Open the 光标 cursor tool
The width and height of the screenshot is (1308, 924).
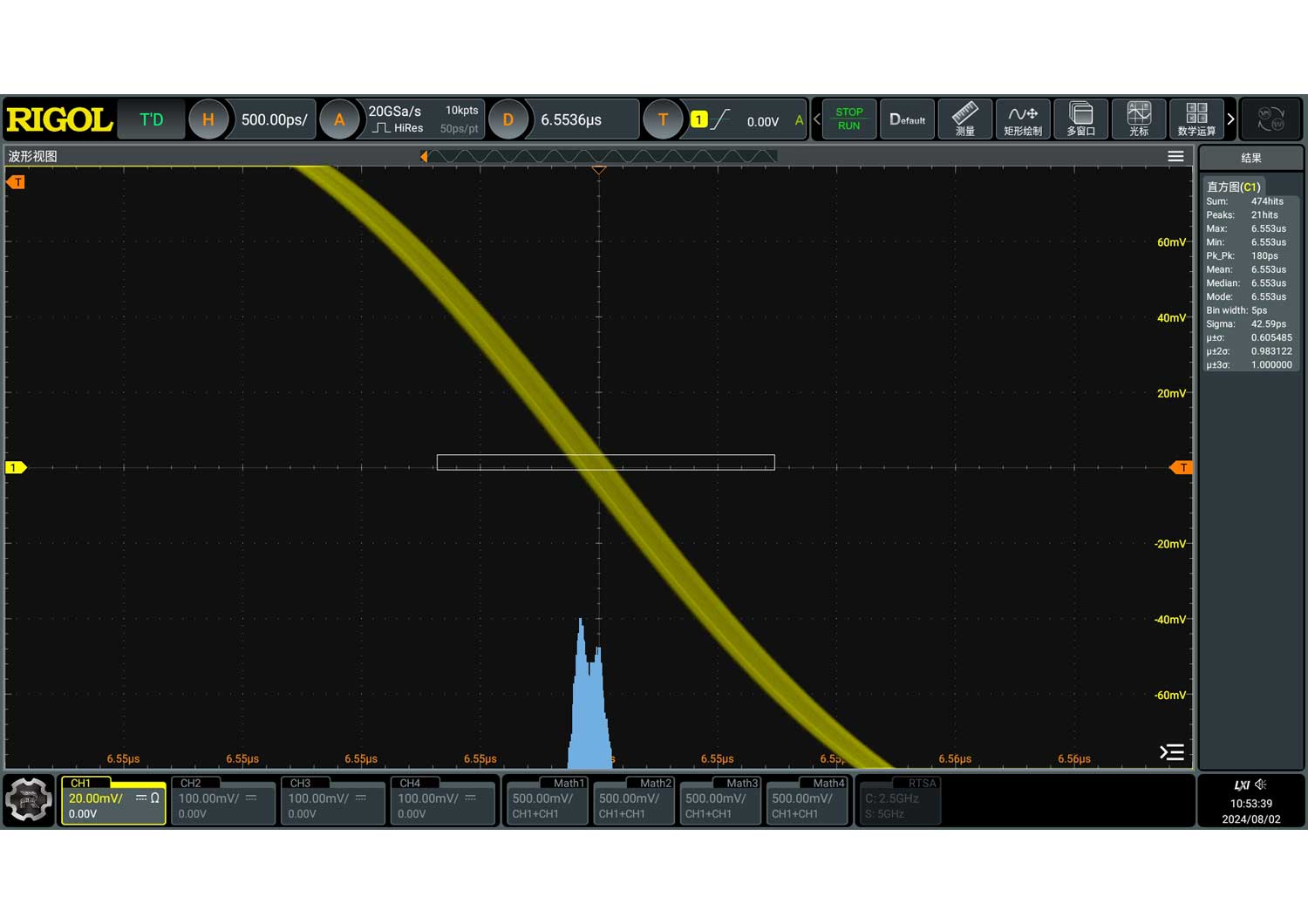1139,119
